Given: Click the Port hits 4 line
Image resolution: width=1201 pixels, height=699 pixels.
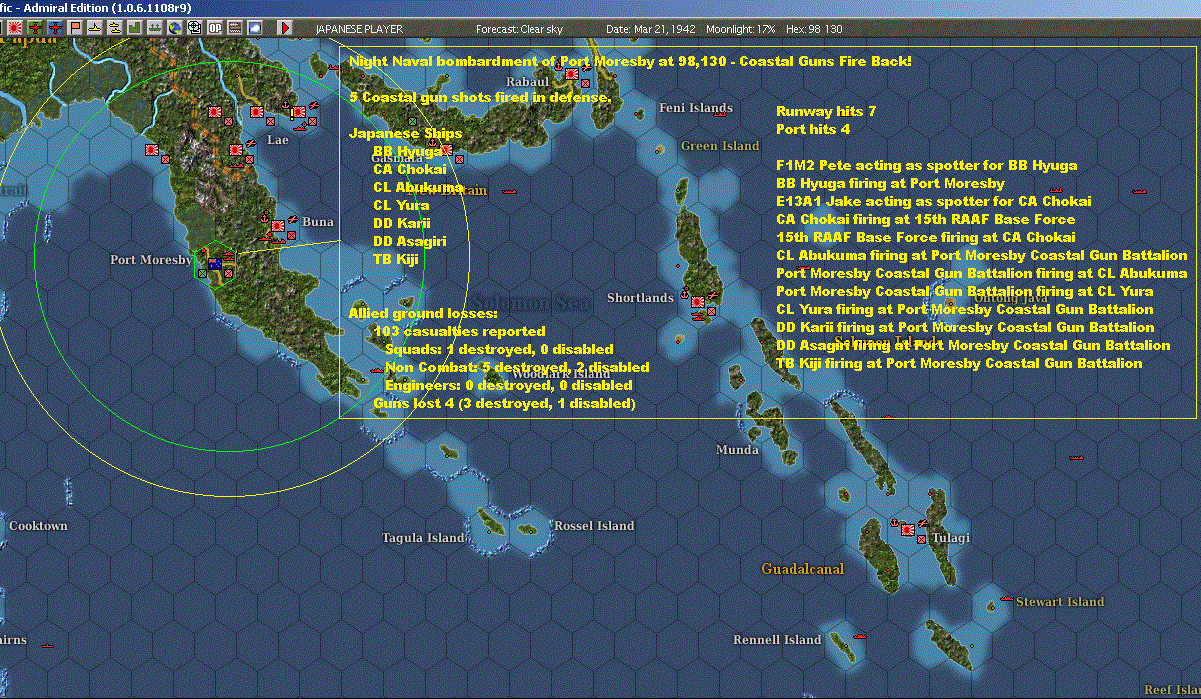Looking at the screenshot, I should pos(813,130).
